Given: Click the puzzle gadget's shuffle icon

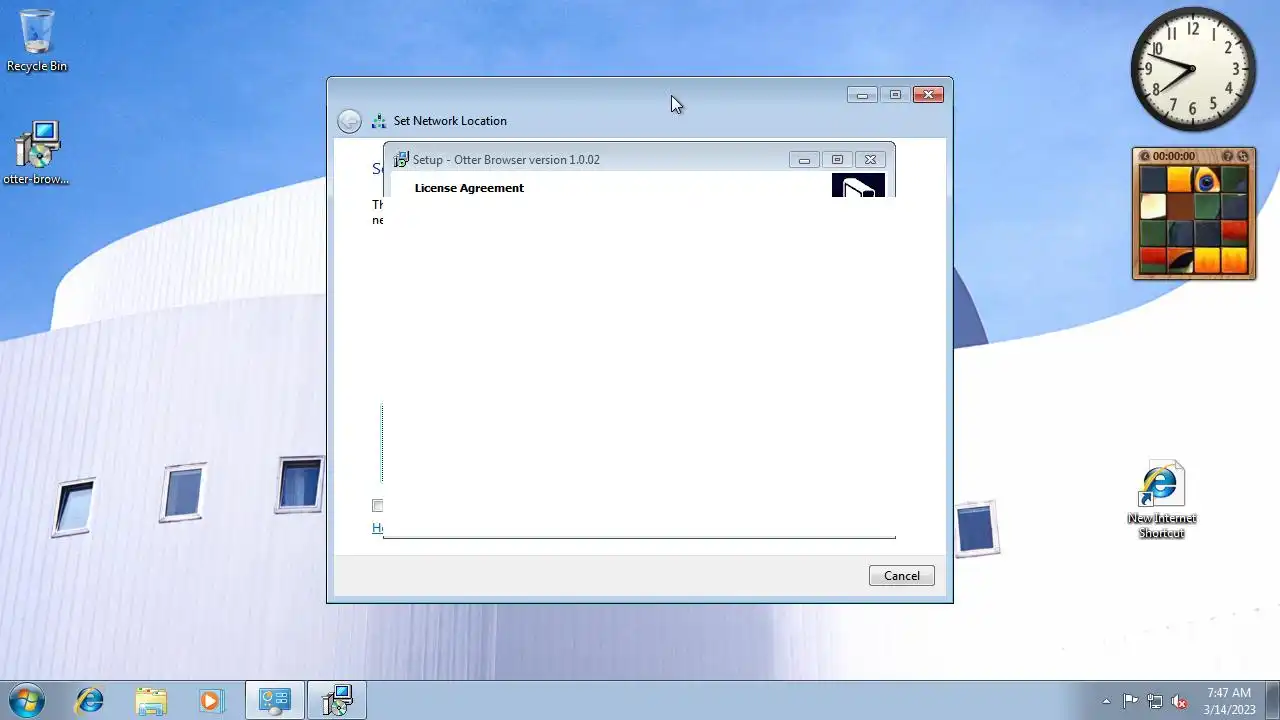Looking at the screenshot, I should [x=1243, y=156].
